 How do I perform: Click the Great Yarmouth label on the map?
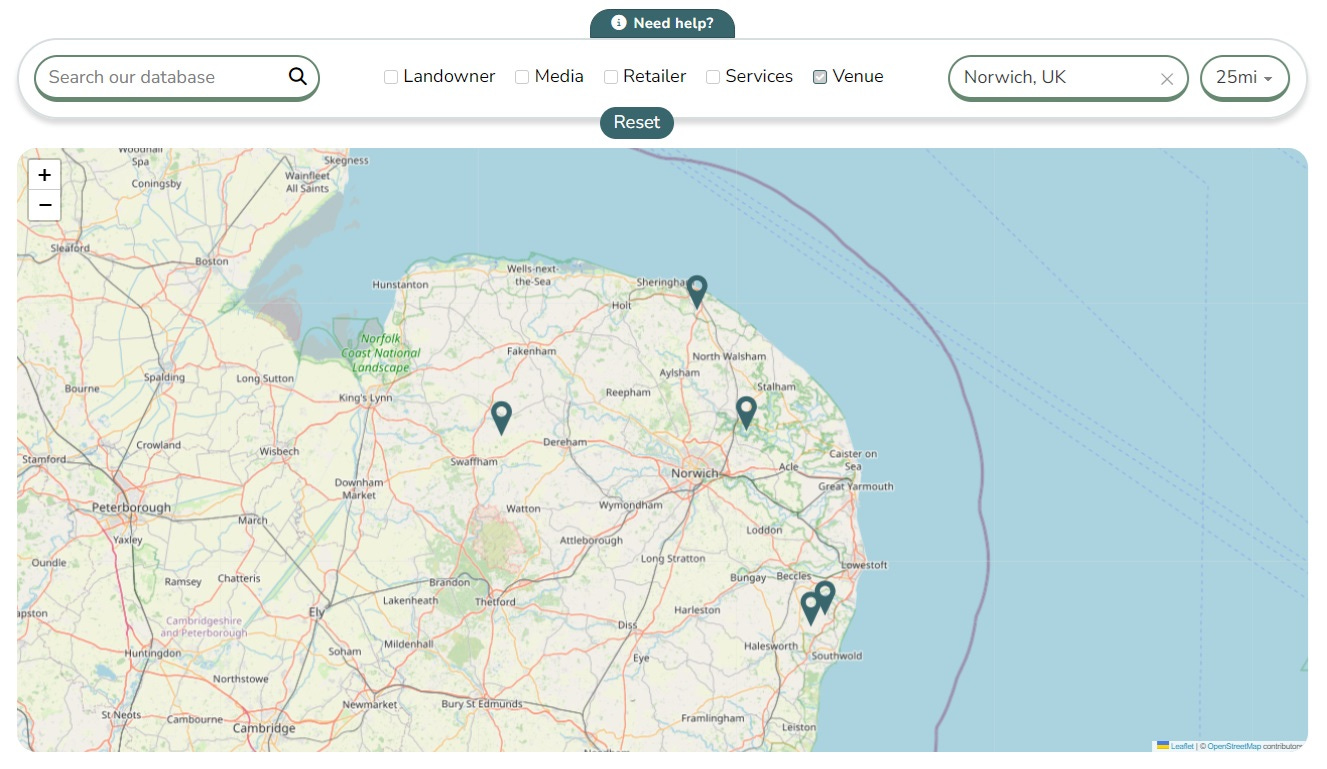click(856, 487)
